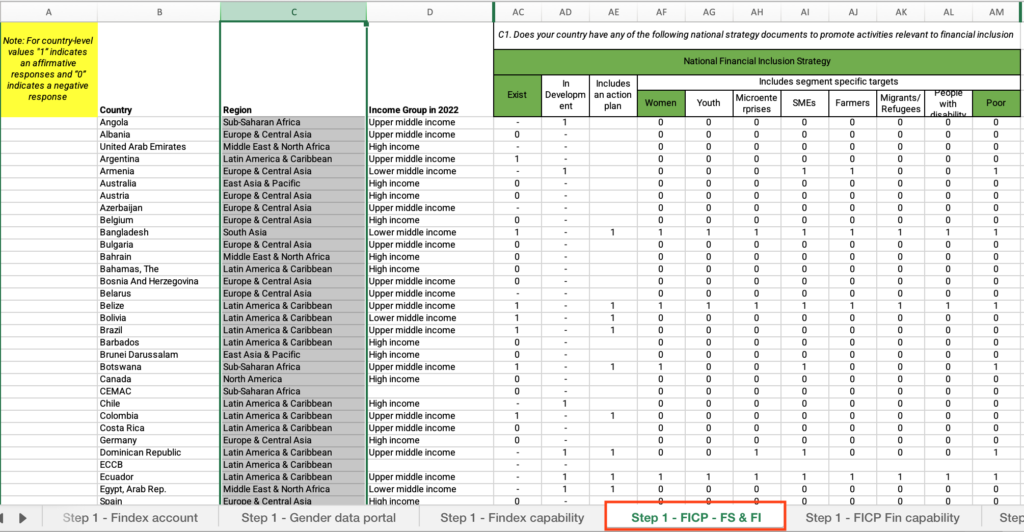Click North America region cell for Canada
The image size is (1024, 532).
(293, 379)
